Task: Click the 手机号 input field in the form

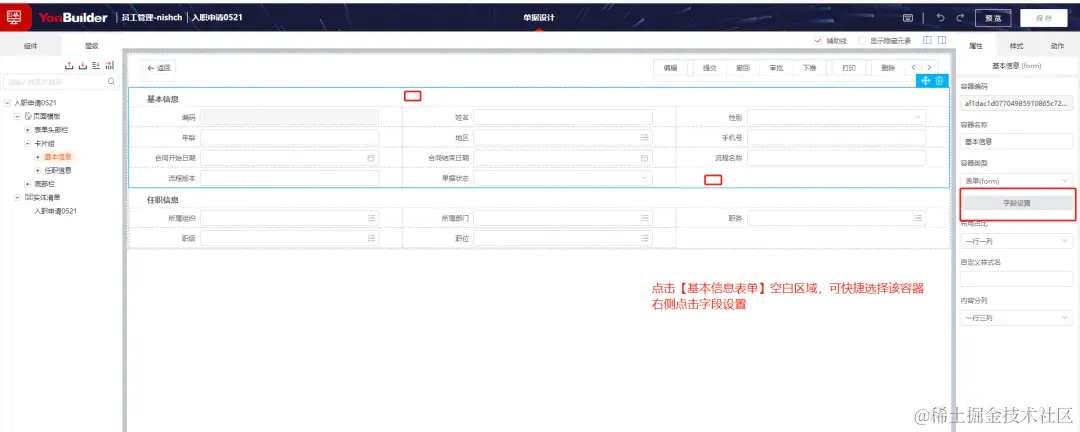Action: click(836, 138)
